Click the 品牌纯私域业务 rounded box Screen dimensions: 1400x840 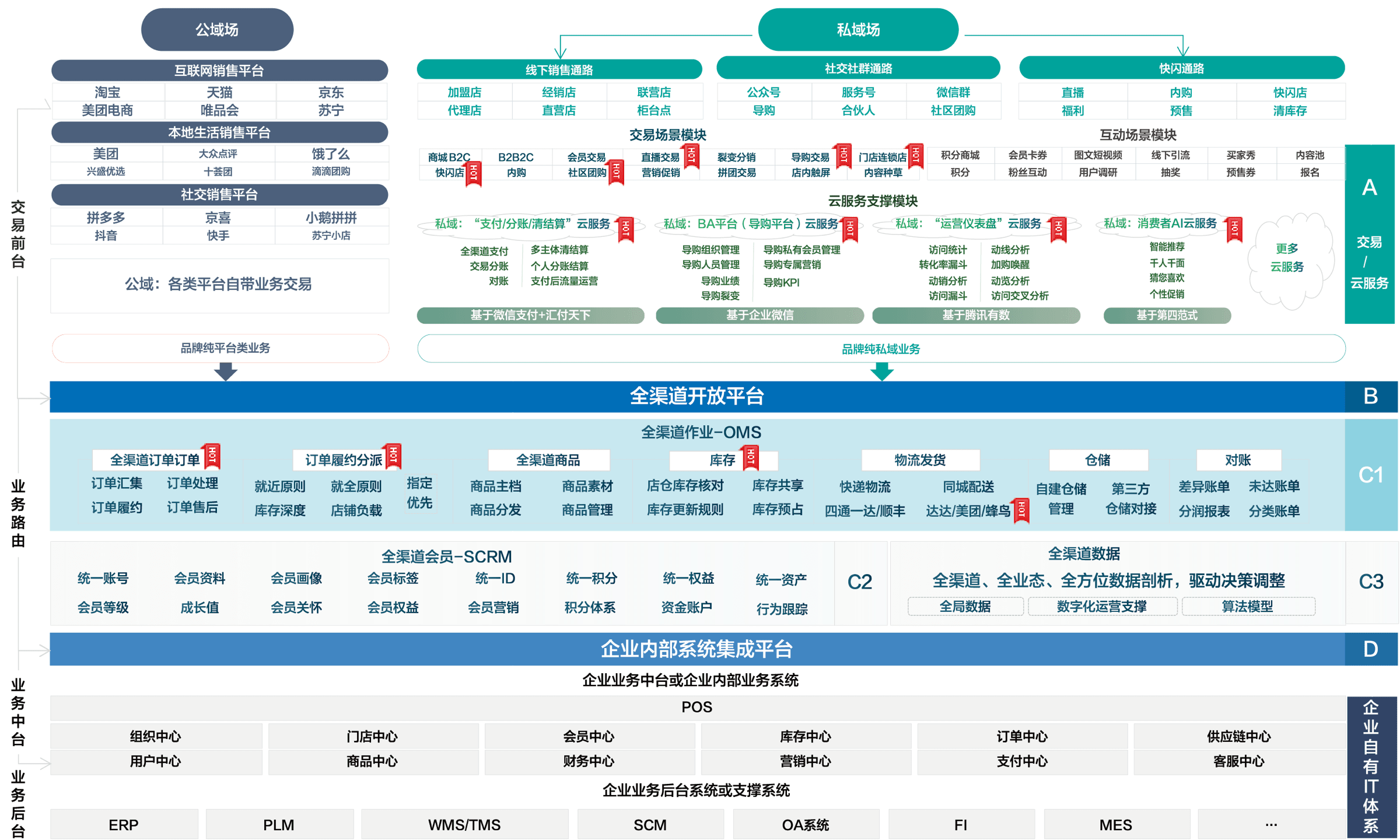coord(881,349)
